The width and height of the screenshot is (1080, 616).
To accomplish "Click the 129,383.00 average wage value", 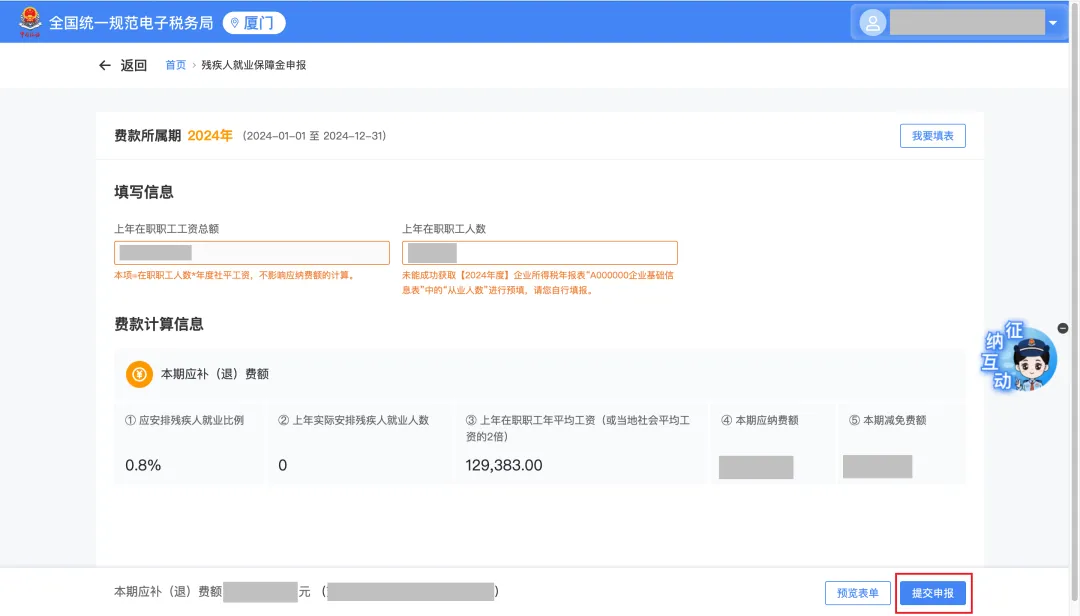I will (504, 465).
